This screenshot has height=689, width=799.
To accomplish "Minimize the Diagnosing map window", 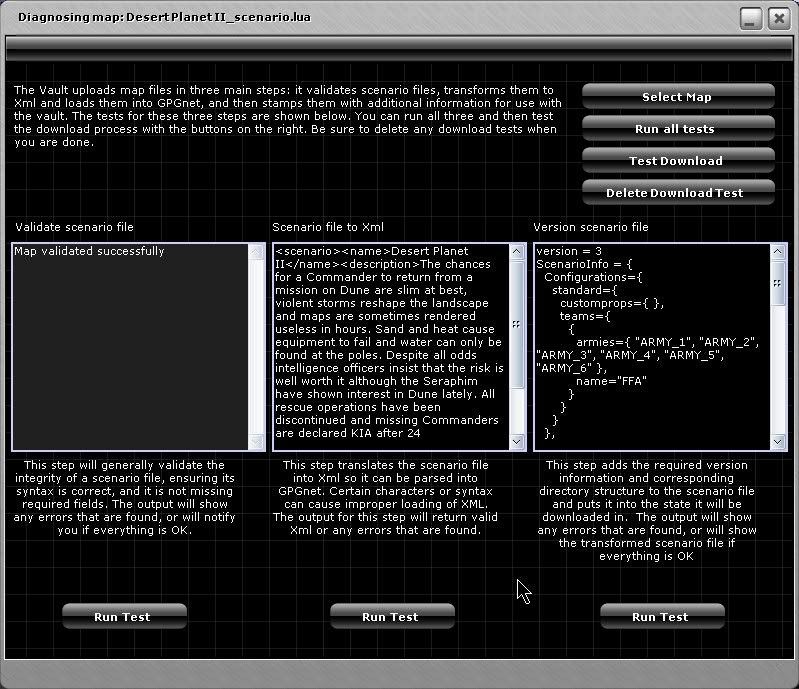I will (x=751, y=18).
